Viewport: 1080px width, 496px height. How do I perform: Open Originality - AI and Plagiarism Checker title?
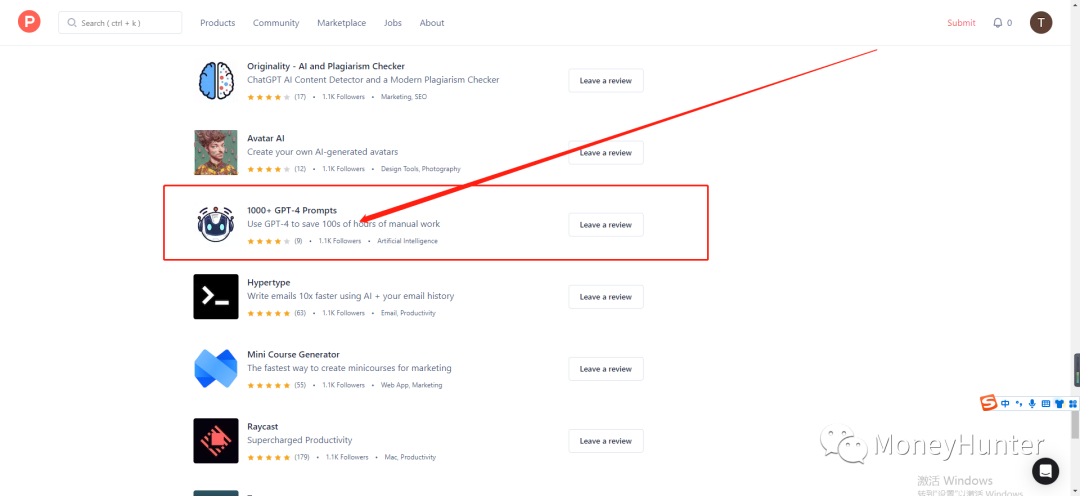coord(326,66)
